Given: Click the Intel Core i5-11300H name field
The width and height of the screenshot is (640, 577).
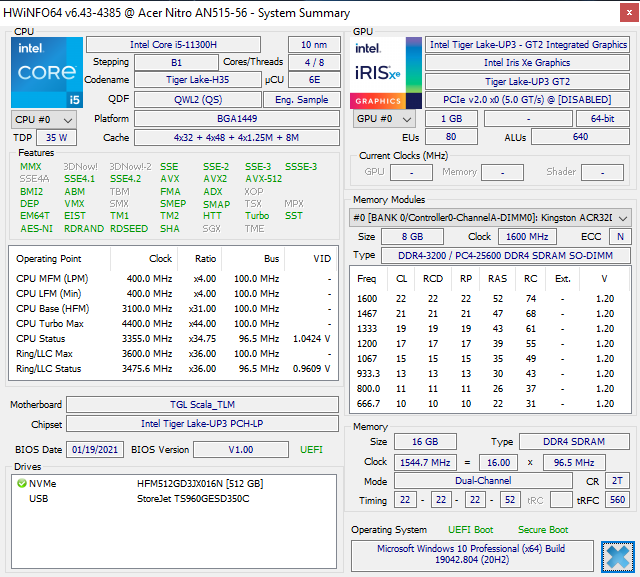Looking at the screenshot, I should click(181, 45).
